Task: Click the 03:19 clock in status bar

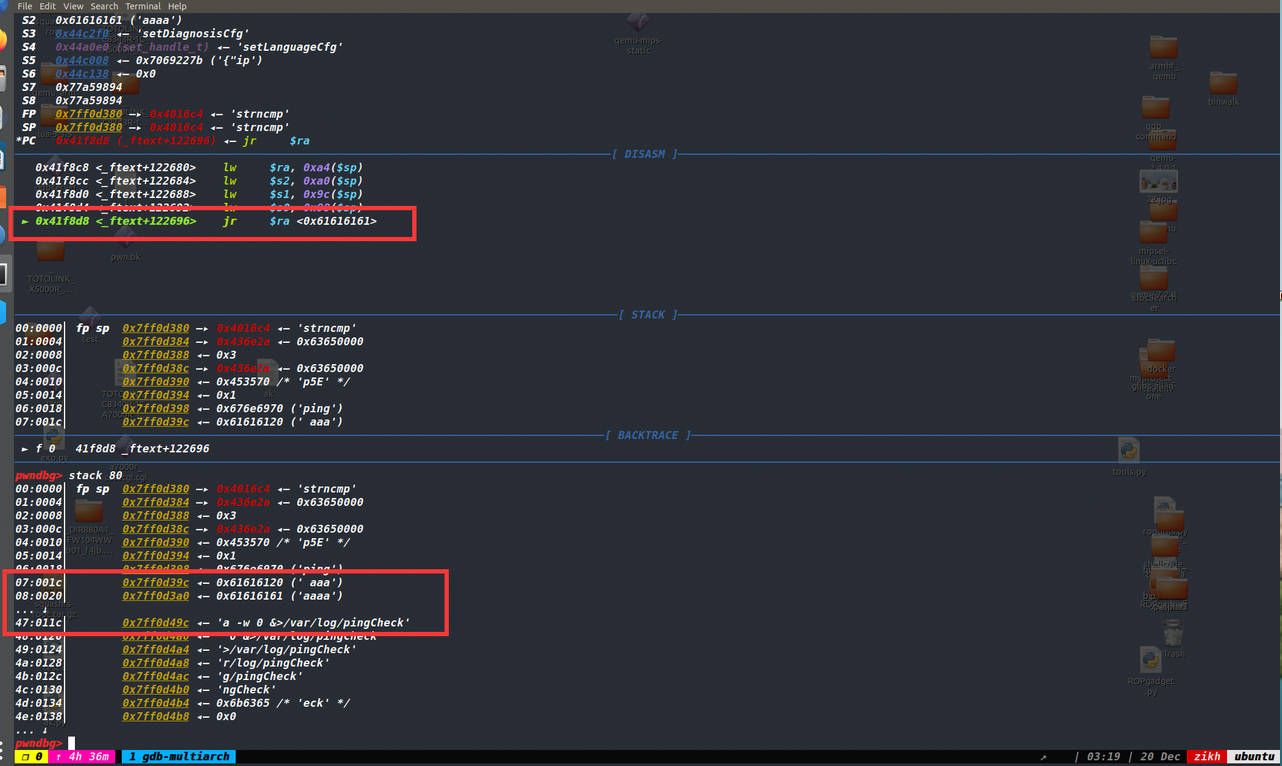Action: click(1102, 757)
